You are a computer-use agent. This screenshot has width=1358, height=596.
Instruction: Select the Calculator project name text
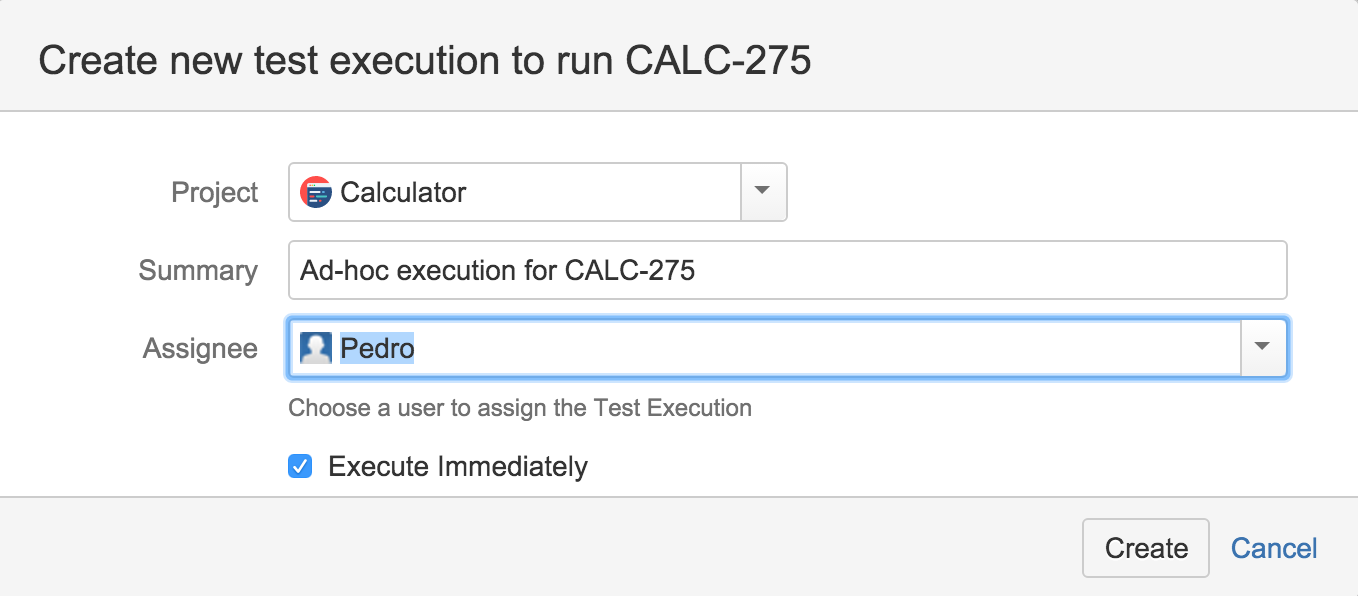(403, 192)
